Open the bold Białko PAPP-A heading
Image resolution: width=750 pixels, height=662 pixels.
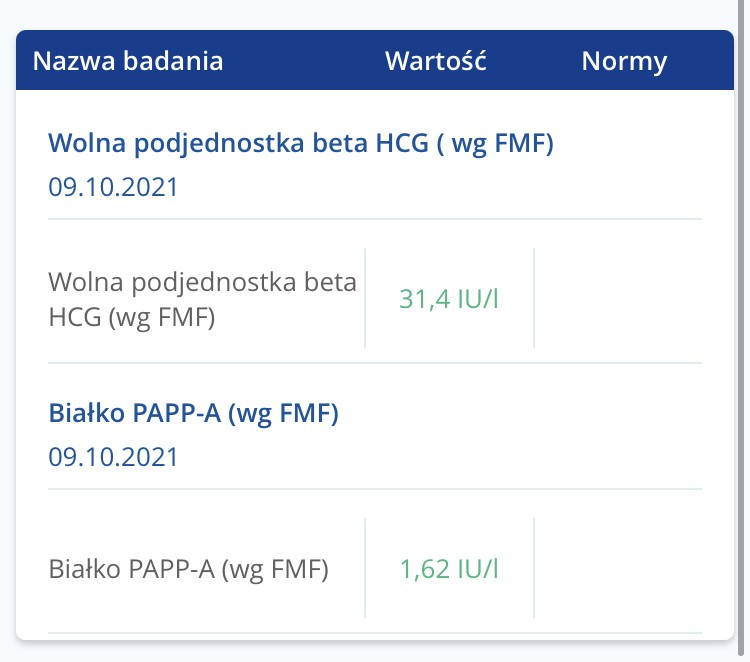point(193,414)
